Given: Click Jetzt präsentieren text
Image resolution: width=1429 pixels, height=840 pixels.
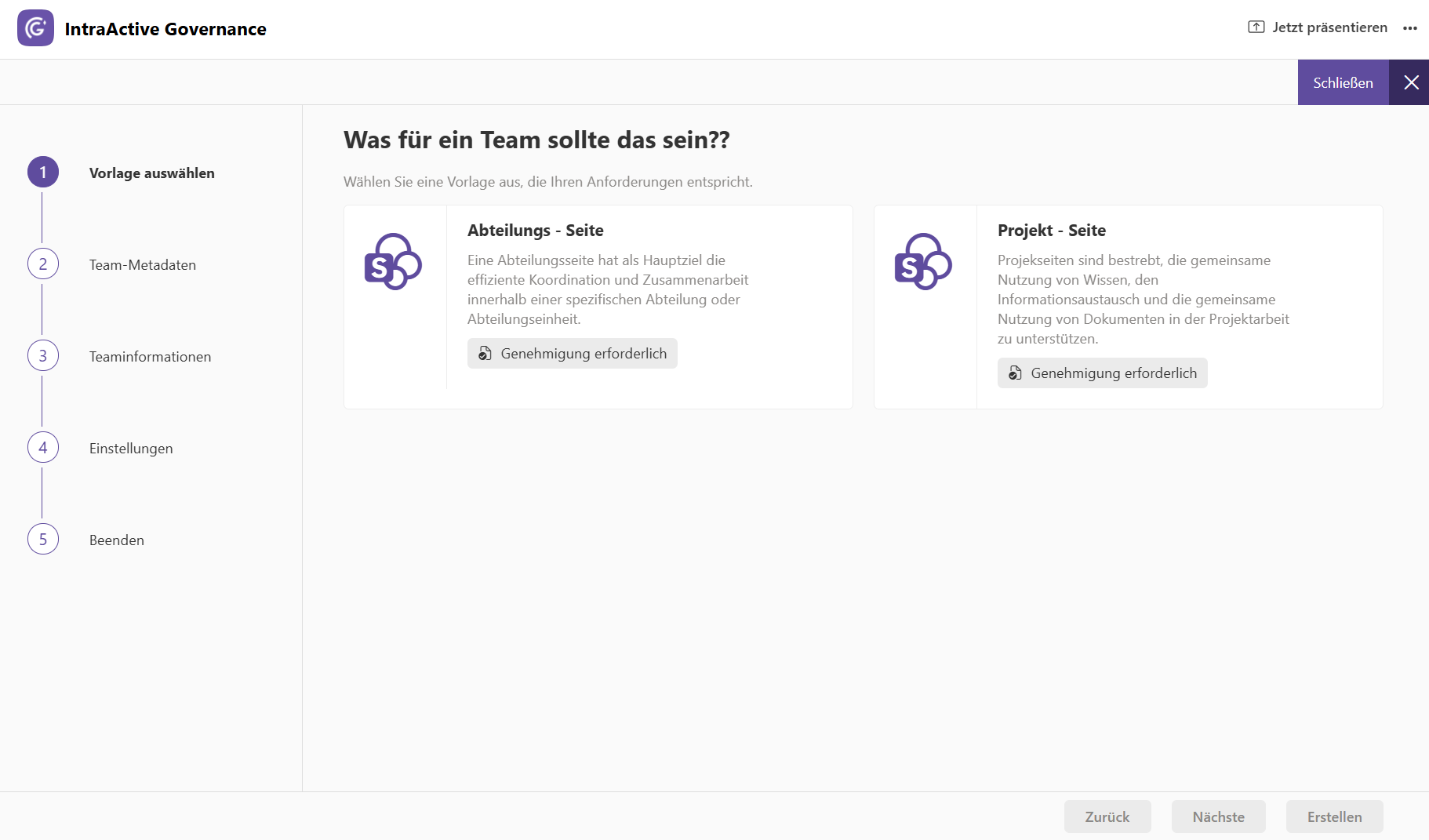Looking at the screenshot, I should (x=1330, y=27).
